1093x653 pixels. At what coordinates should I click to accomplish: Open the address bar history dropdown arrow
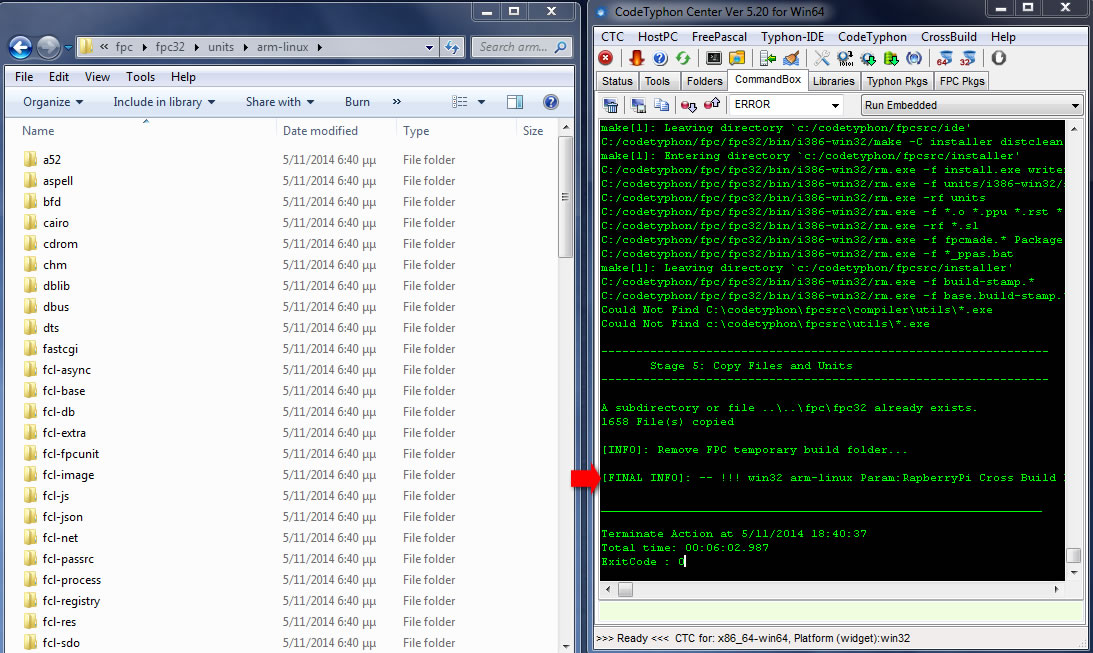point(429,47)
